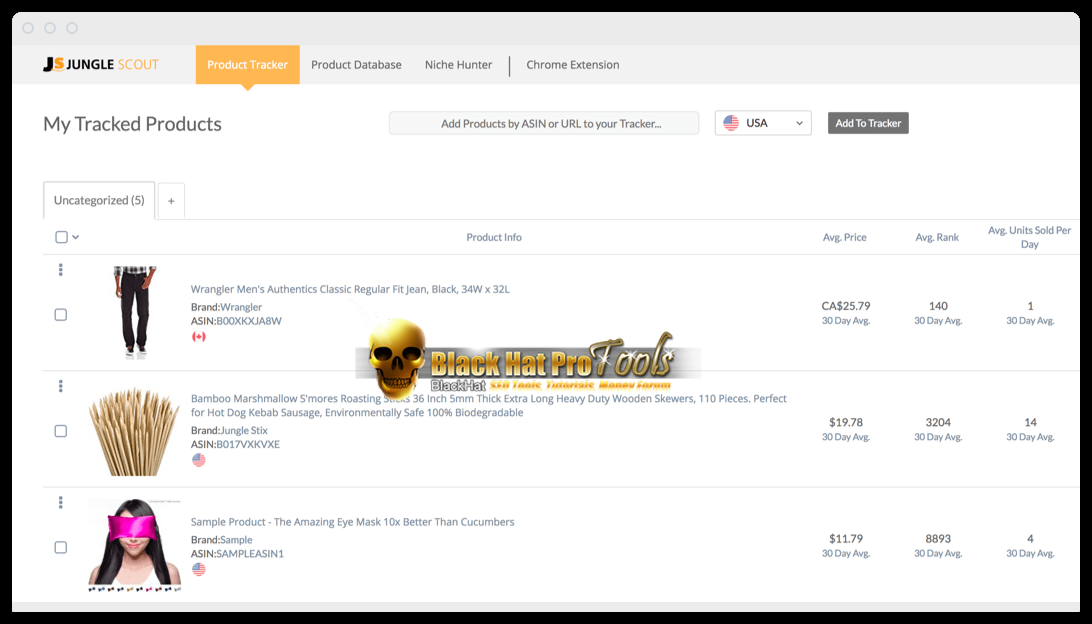
Task: Select the Wrangler Men's jeans checkbox
Action: tap(61, 315)
